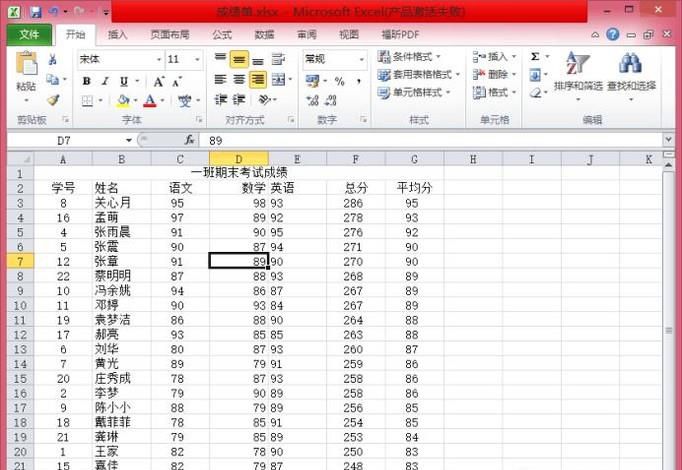Click the accounting currency format icon
This screenshot has height=470, width=682.
click(x=312, y=81)
